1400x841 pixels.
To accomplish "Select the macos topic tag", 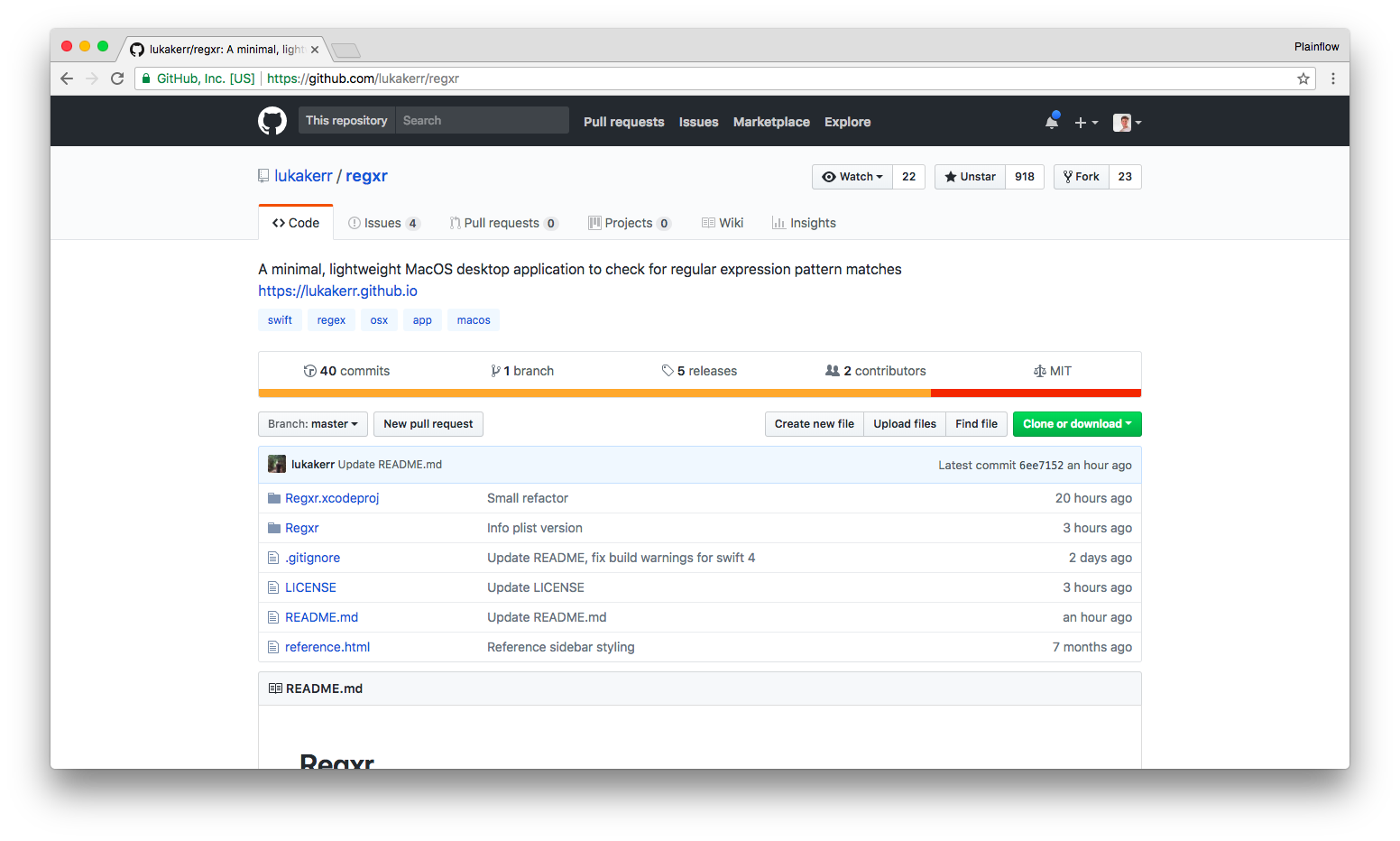I will click(474, 320).
